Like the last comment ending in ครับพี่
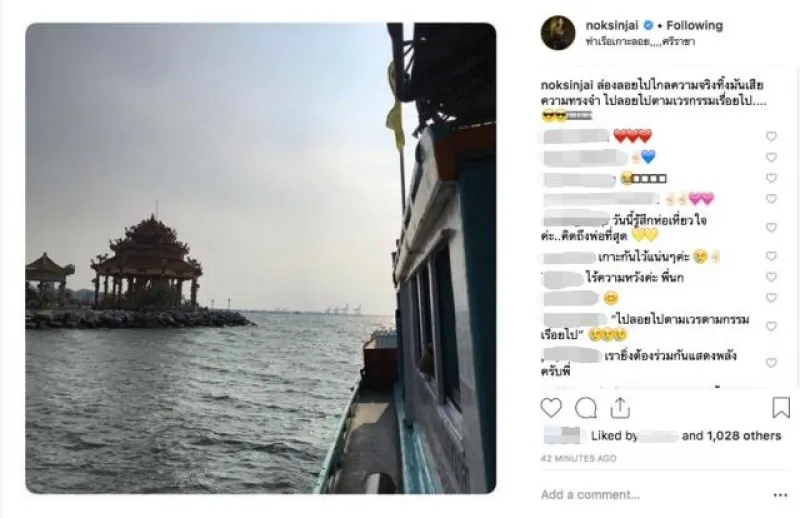The image size is (800, 518). coord(771,363)
